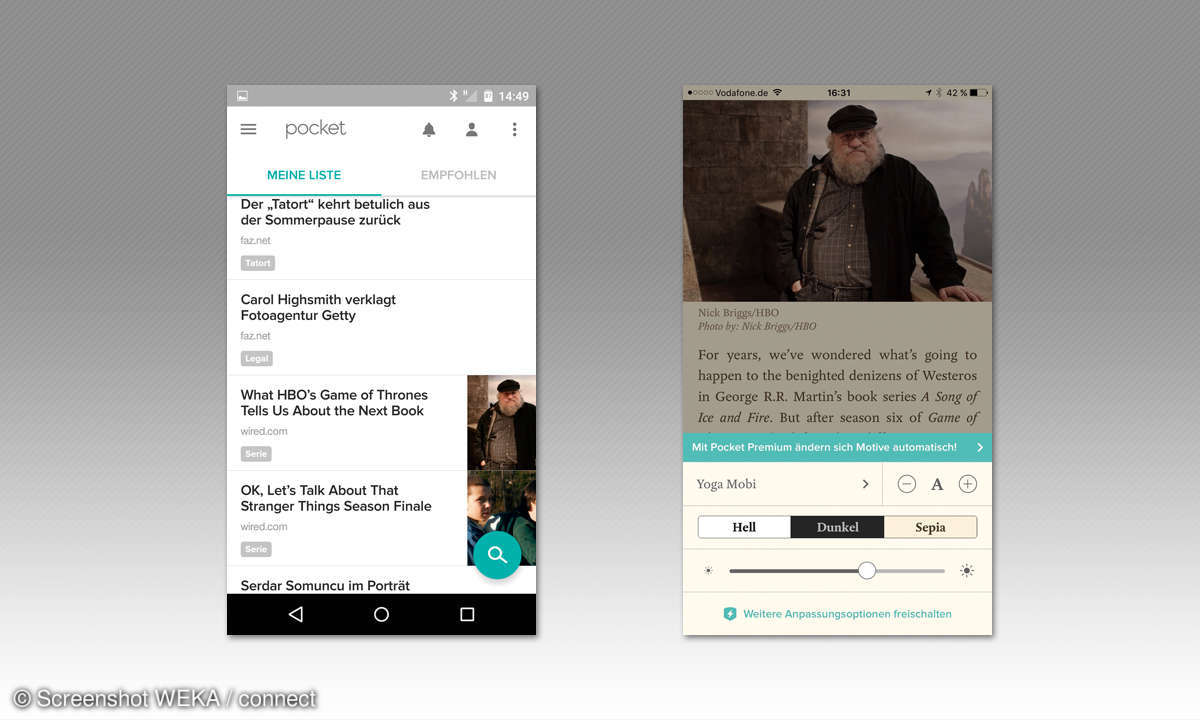Open 'Carol Highsmith verklagt Fotoagentur Getty' article

[318, 307]
